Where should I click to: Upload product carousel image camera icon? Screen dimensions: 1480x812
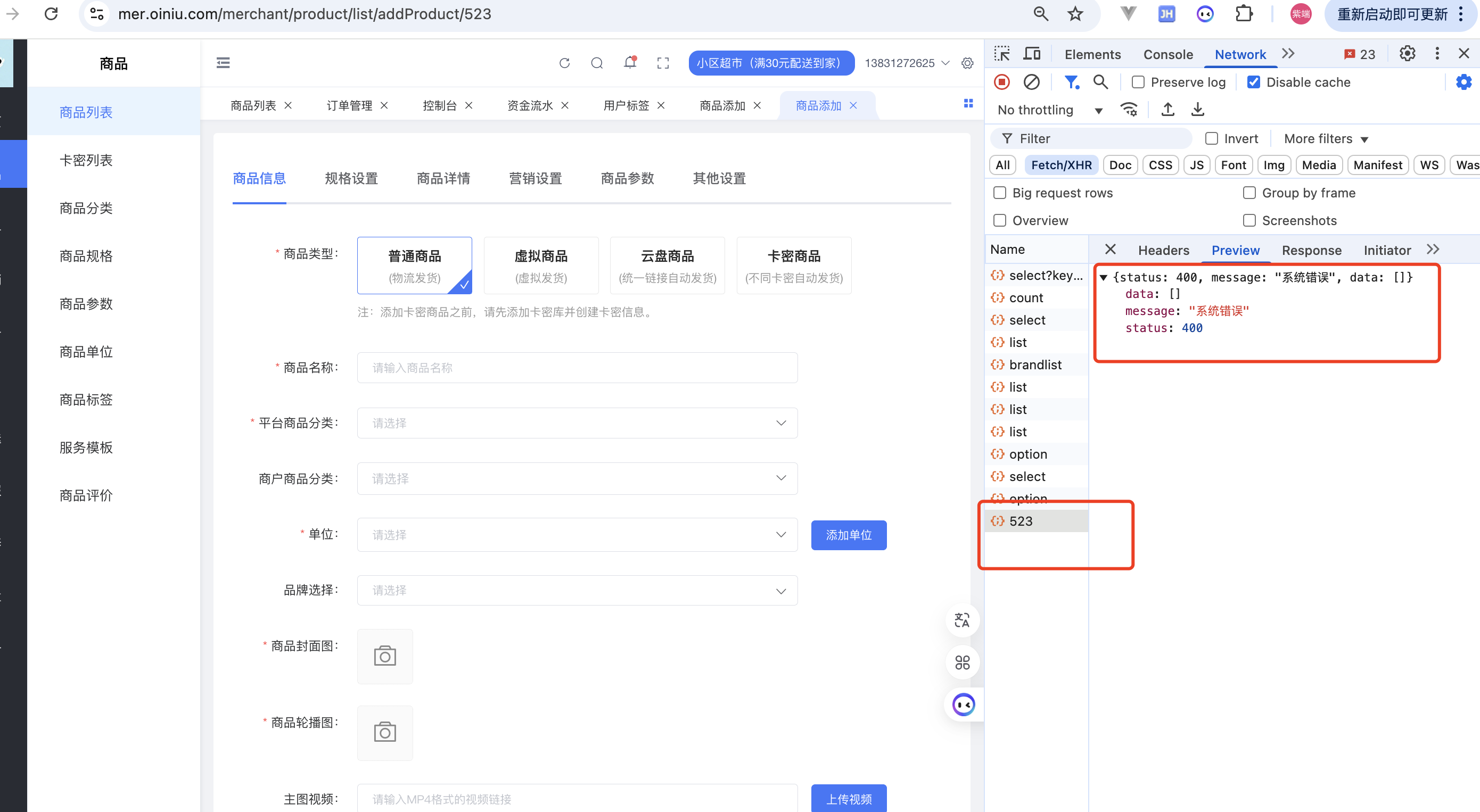(x=385, y=733)
